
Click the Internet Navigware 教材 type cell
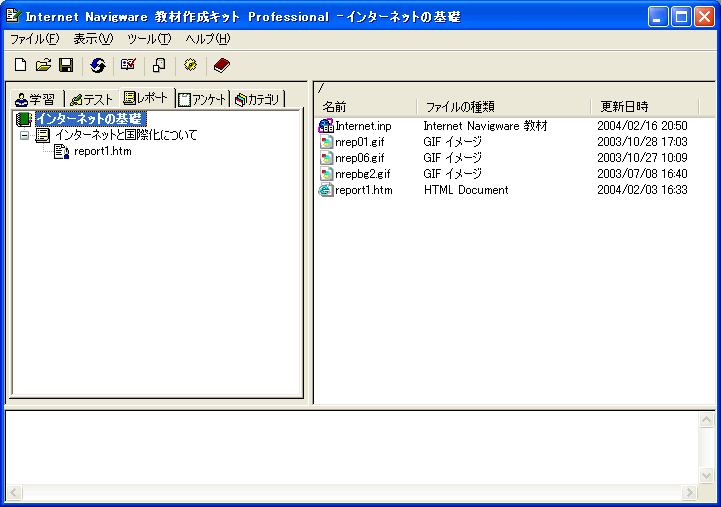(486, 126)
